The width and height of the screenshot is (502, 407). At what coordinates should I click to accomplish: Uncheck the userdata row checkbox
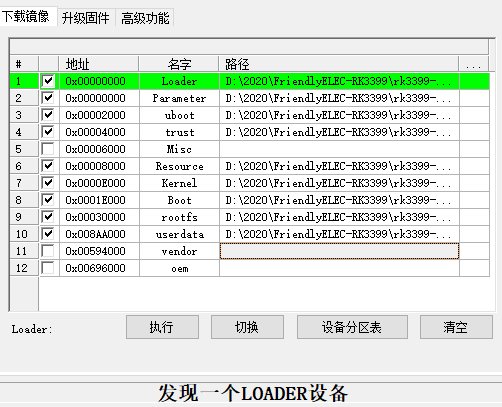(x=48, y=234)
